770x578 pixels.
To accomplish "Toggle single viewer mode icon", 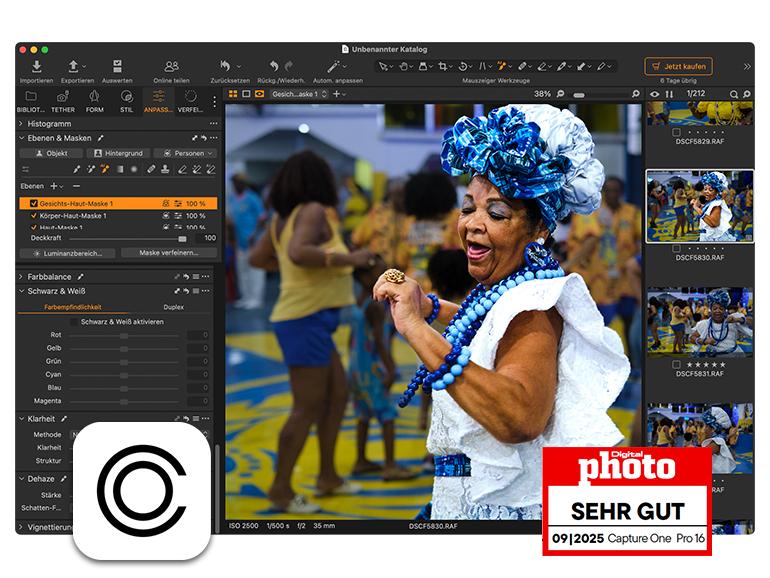I will [247, 94].
